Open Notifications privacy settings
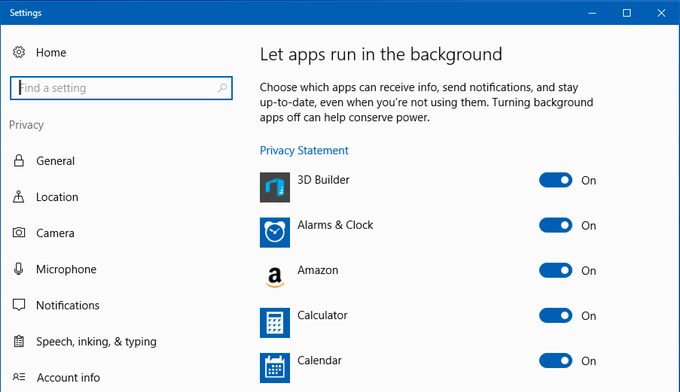Viewport: 680px width, 392px height. tap(68, 305)
